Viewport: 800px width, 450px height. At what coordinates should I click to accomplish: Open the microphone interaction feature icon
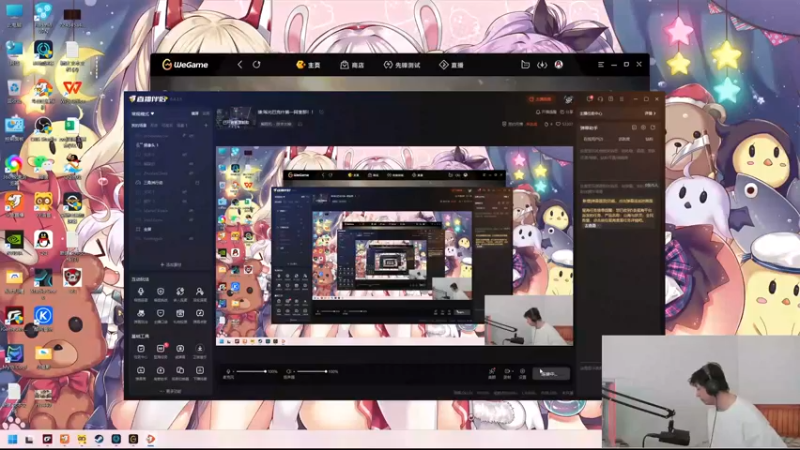pos(141,293)
